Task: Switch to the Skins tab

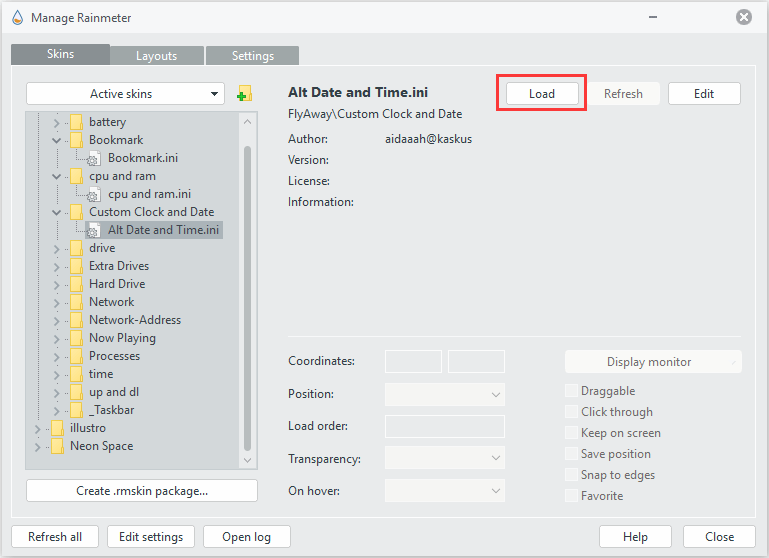Action: (60, 54)
